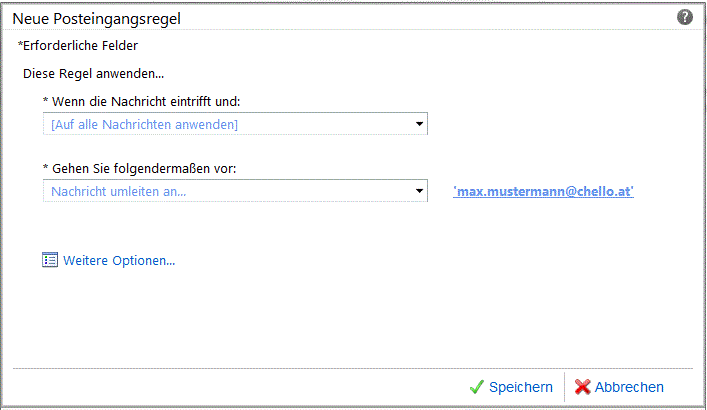Cancel the rule with Abbrechen
Image resolution: width=707 pixels, height=410 pixels.
(x=630, y=387)
